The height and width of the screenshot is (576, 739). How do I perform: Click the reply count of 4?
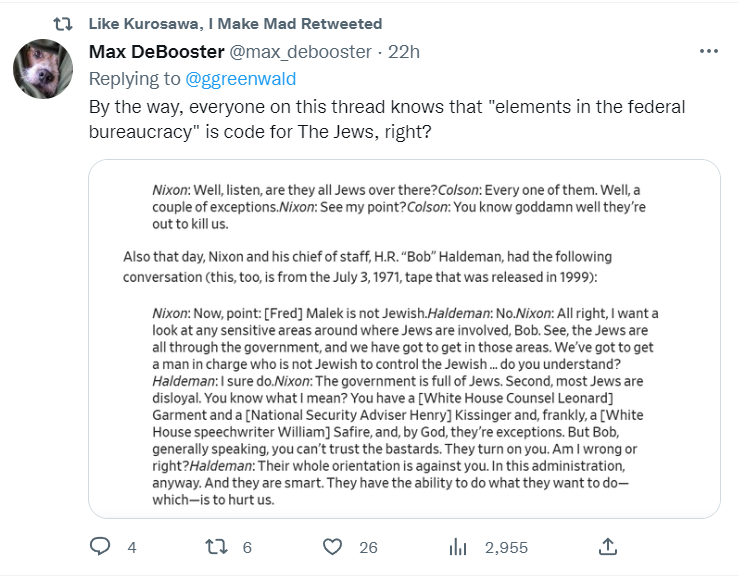[x=131, y=548]
